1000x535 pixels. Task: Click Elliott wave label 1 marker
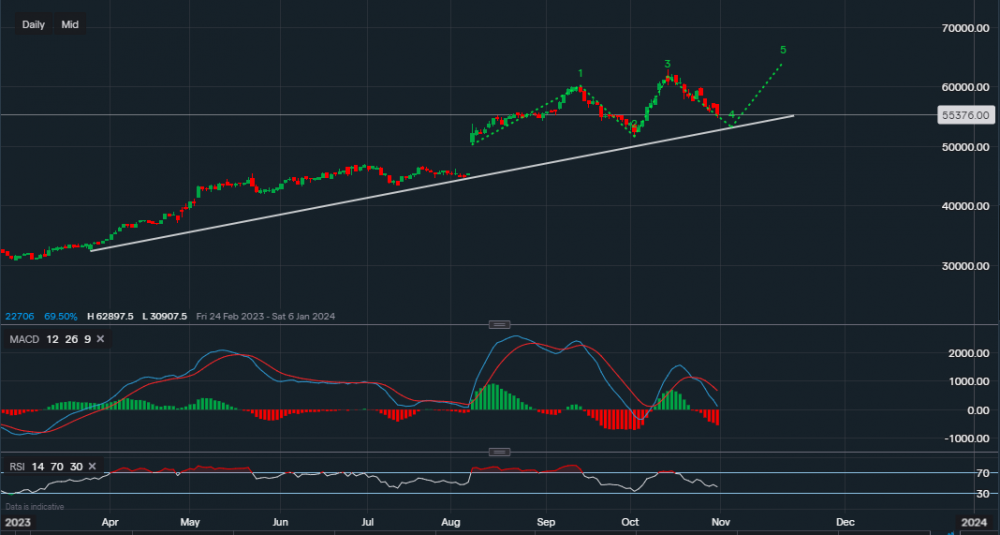pos(581,74)
